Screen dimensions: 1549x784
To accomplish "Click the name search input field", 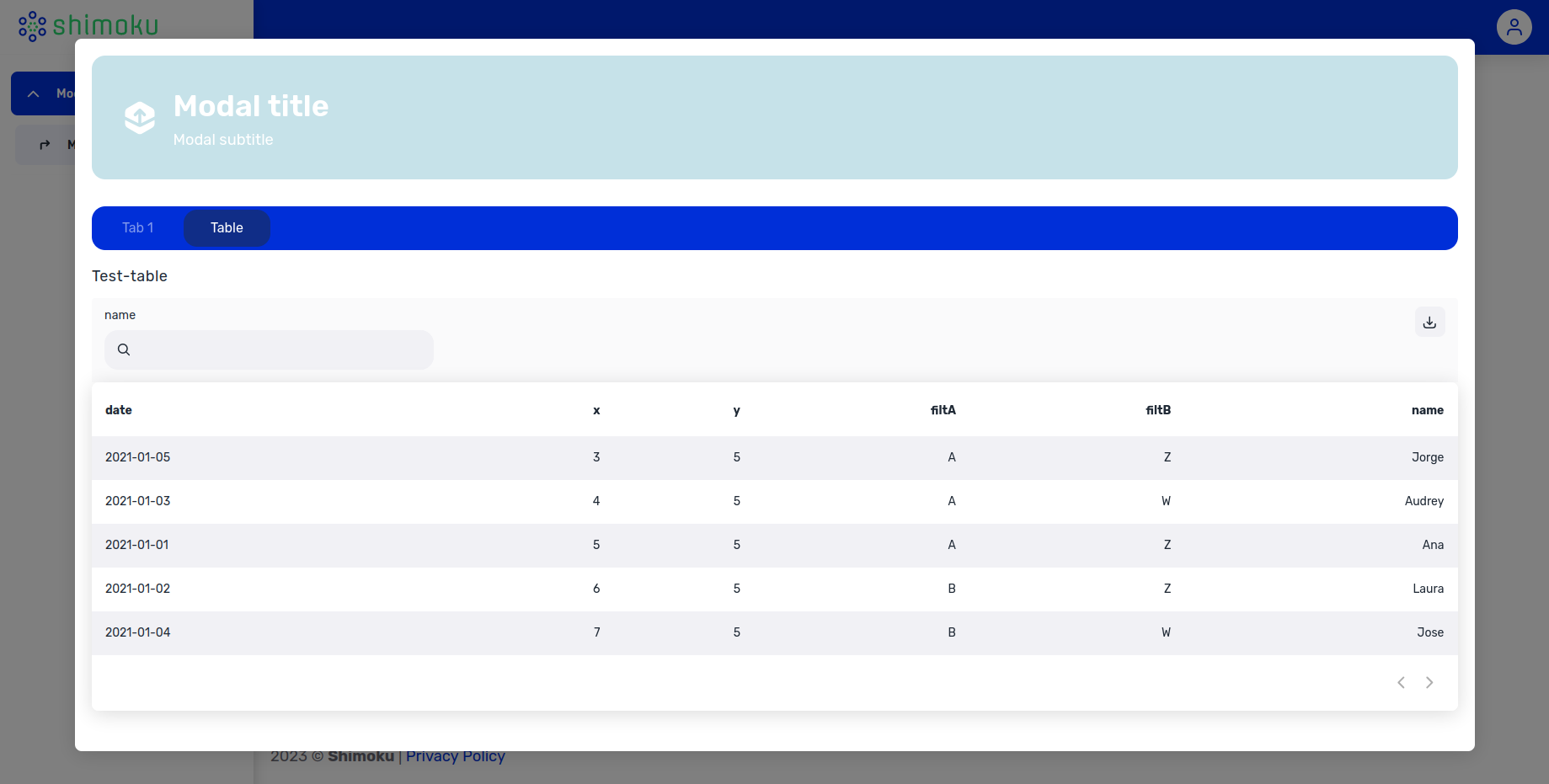I will click(278, 349).
